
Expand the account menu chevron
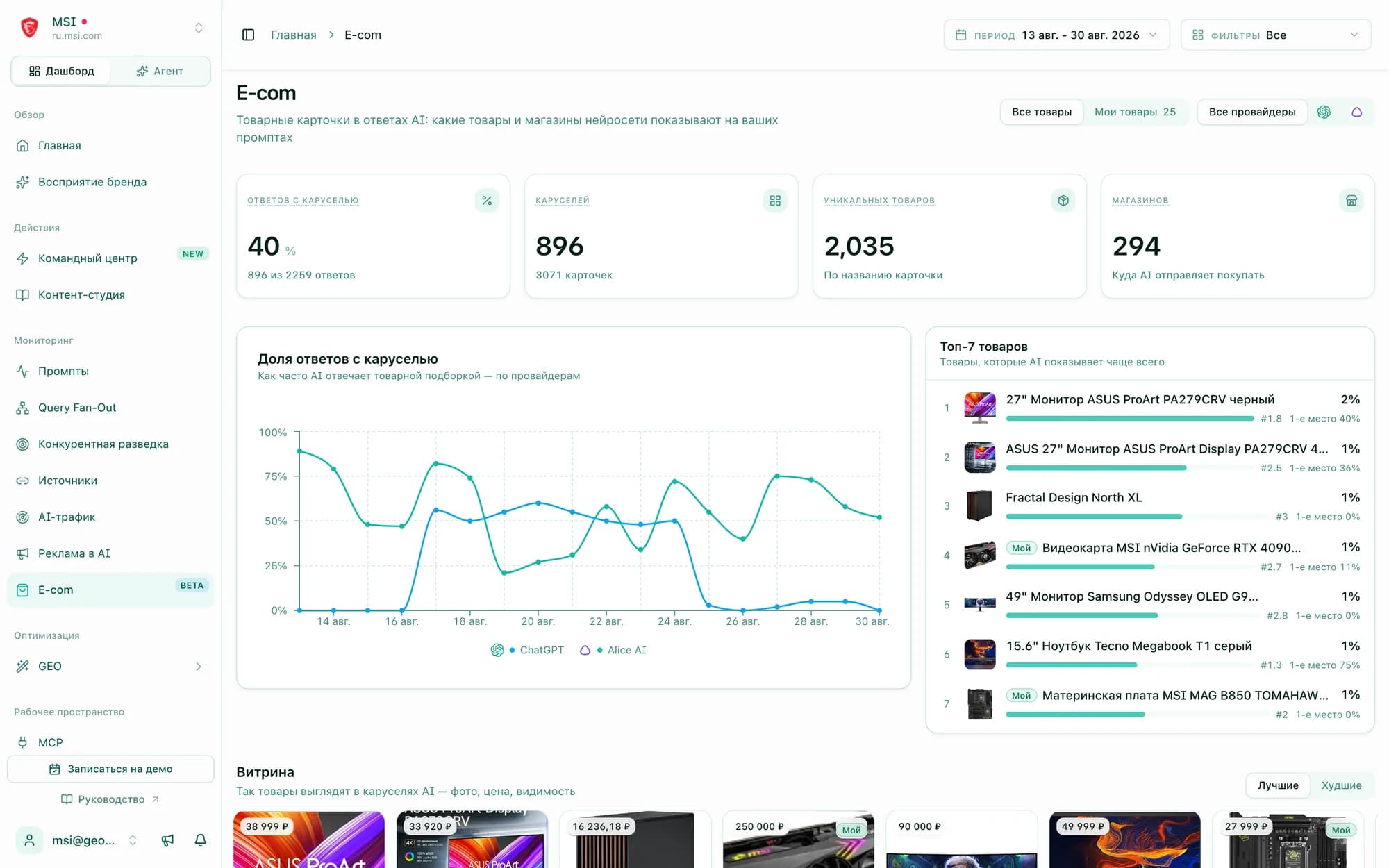133,840
